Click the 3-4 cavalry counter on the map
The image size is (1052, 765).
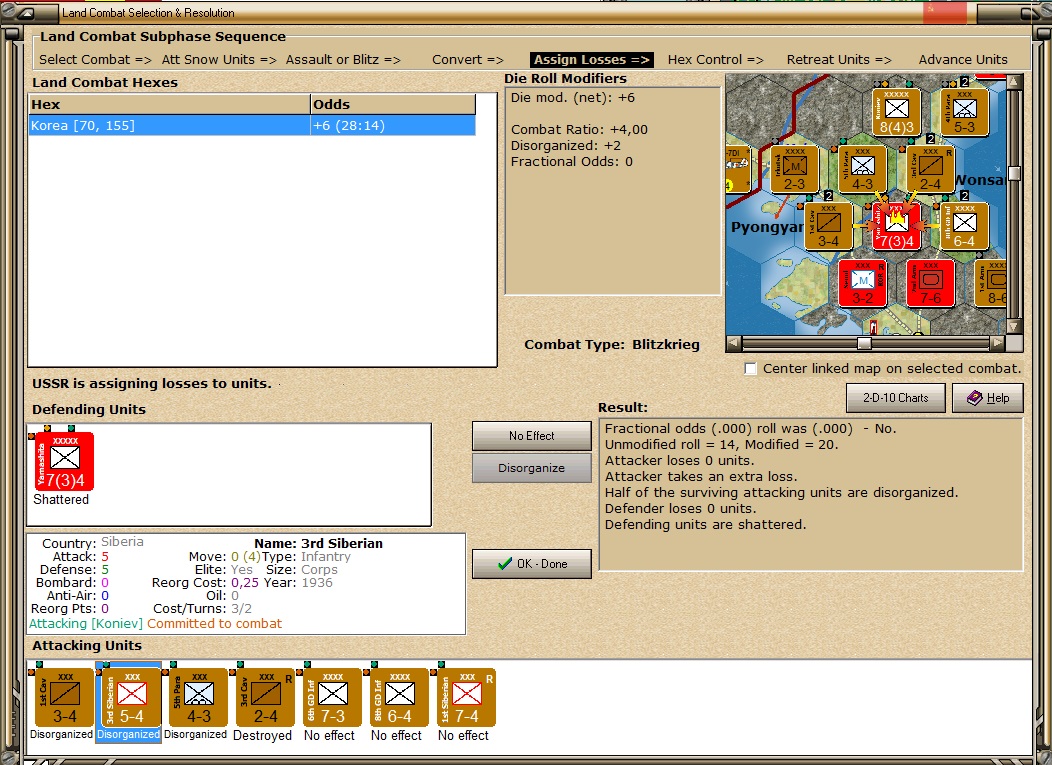pyautogui.click(x=828, y=226)
